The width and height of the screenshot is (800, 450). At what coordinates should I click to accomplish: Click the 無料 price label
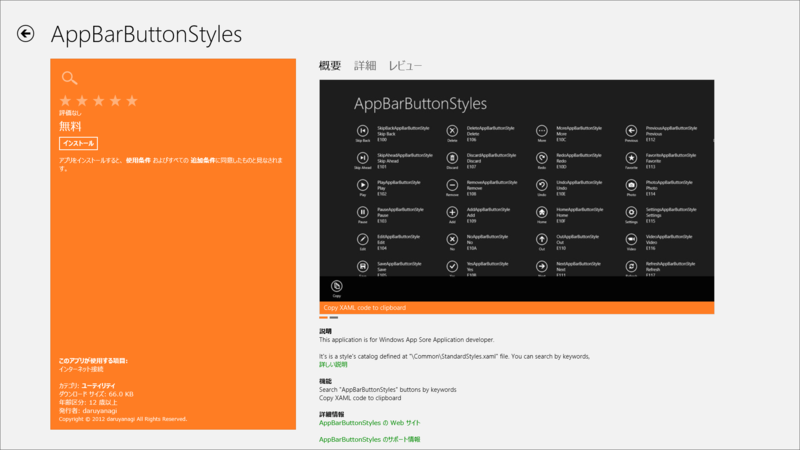pos(70,126)
